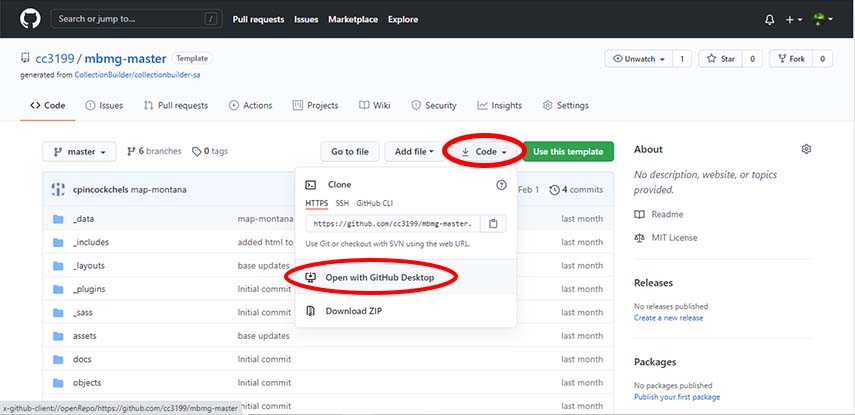This screenshot has width=855, height=415.
Task: Select the SSH clone tab
Action: [x=343, y=202]
